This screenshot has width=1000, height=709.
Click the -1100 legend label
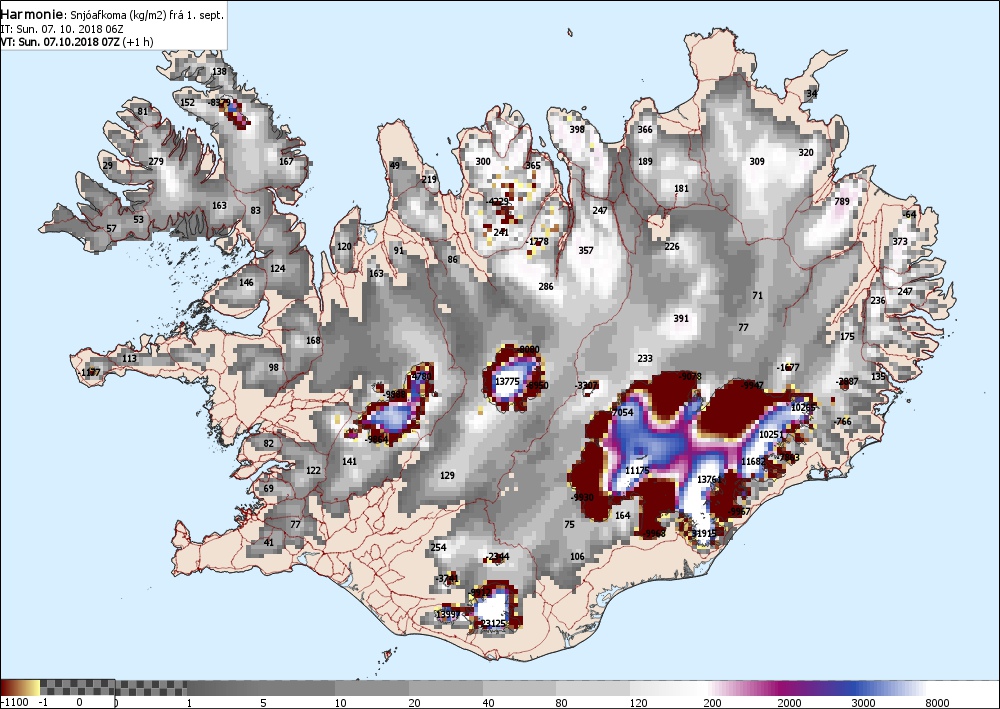coord(15,703)
